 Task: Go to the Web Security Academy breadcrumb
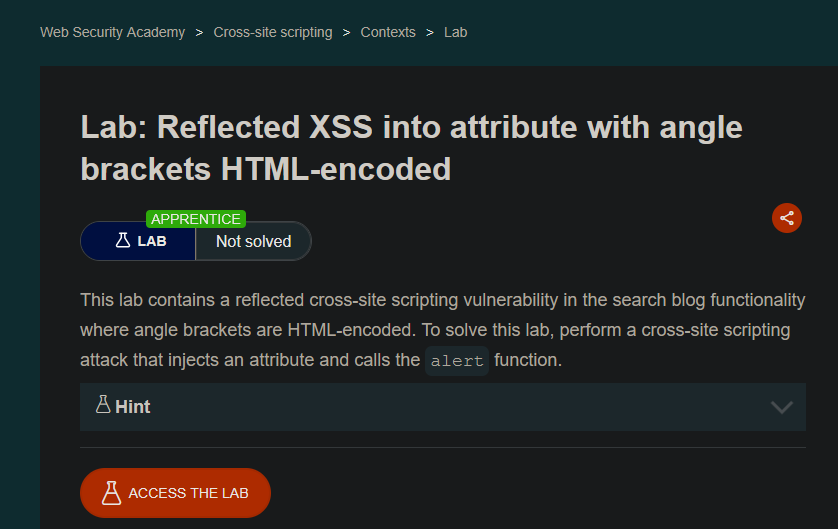point(112,33)
